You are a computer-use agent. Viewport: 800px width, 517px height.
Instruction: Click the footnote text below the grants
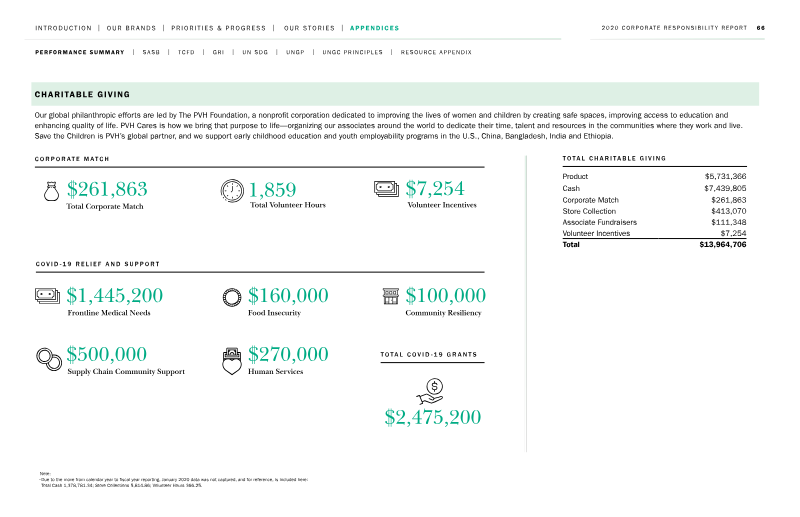173,480
